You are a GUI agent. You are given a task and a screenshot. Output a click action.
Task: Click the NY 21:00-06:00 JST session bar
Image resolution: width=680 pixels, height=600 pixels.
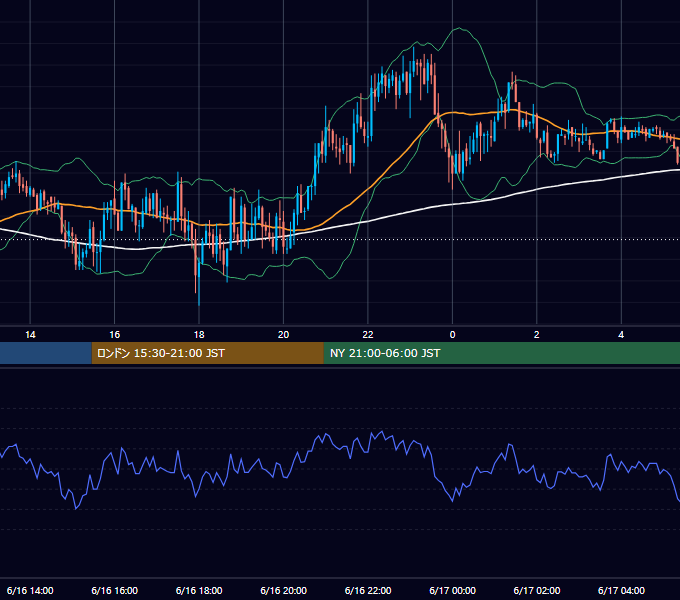tap(502, 353)
